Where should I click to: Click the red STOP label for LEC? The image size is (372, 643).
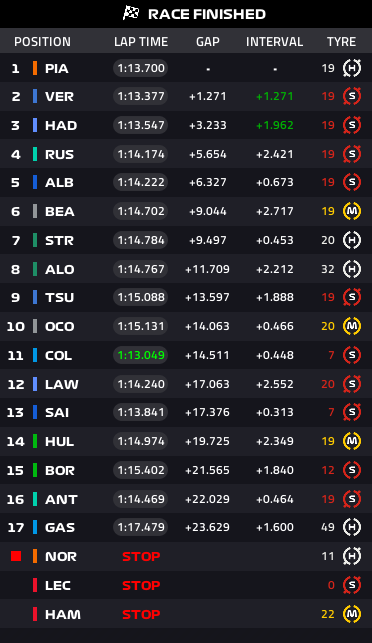(x=141, y=585)
